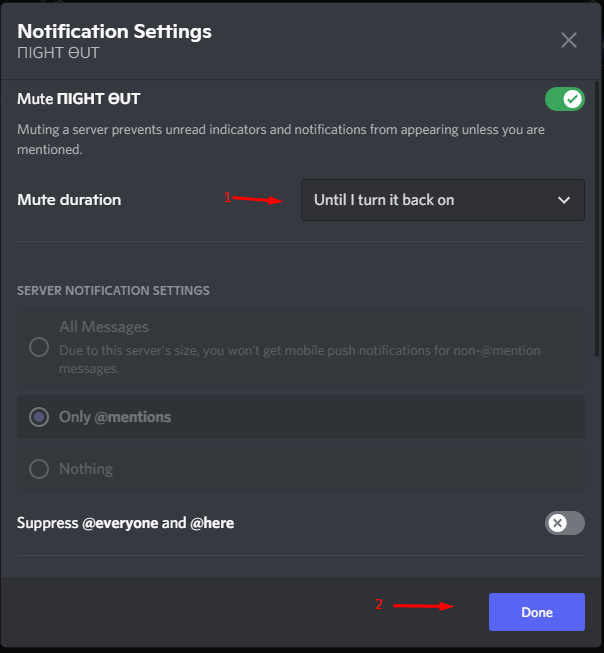The image size is (604, 653).
Task: Open the Mute duration dropdown
Action: (x=443, y=200)
